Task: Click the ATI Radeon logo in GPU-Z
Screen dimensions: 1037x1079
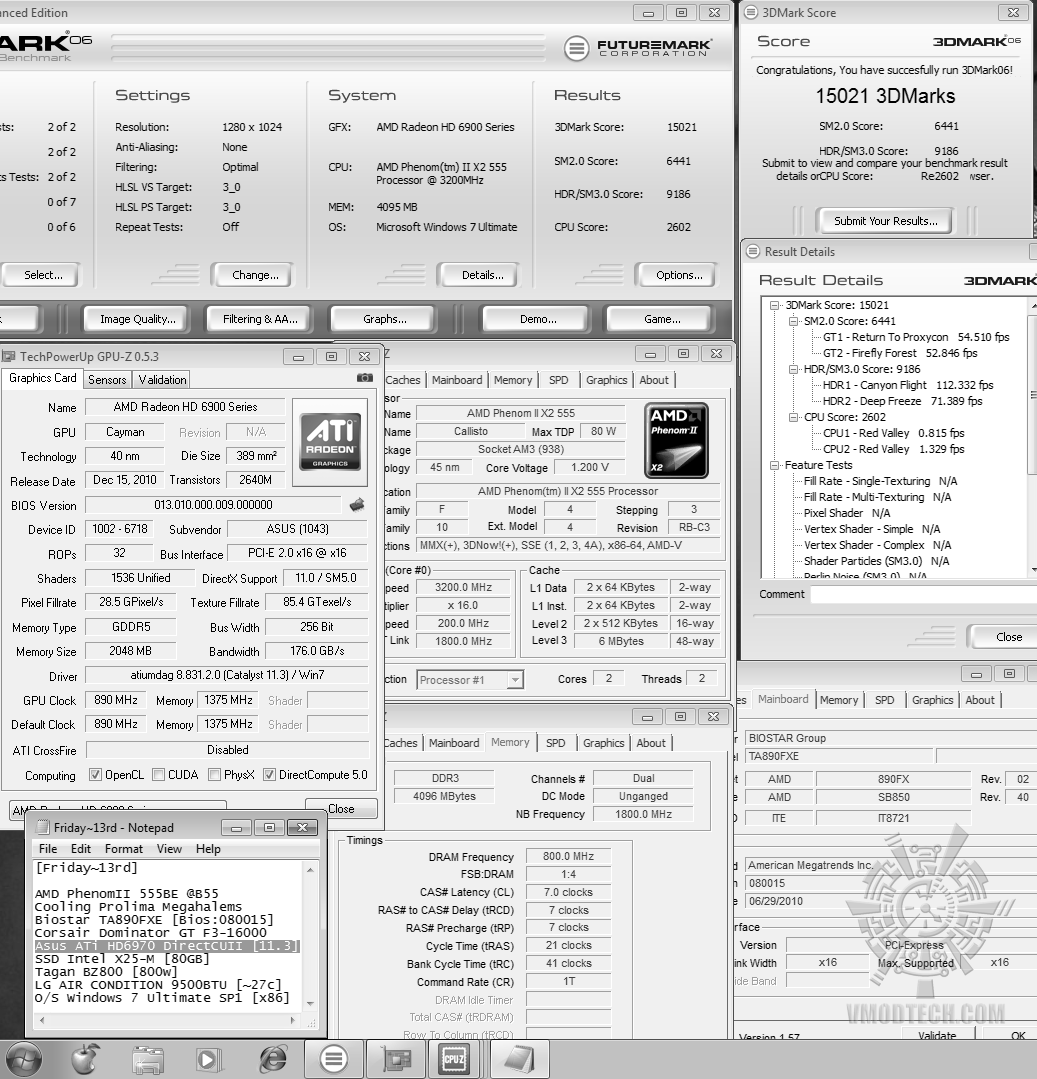Action: (x=330, y=440)
